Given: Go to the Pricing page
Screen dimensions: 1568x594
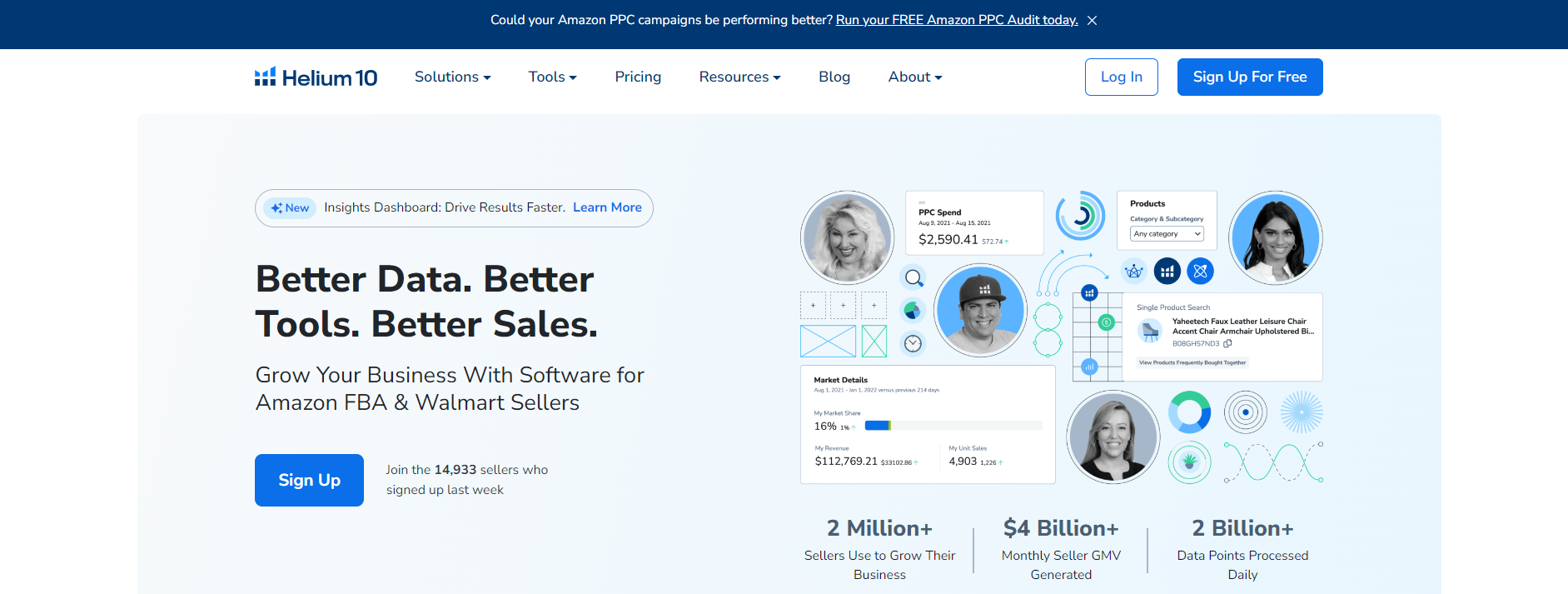Looking at the screenshot, I should (638, 77).
